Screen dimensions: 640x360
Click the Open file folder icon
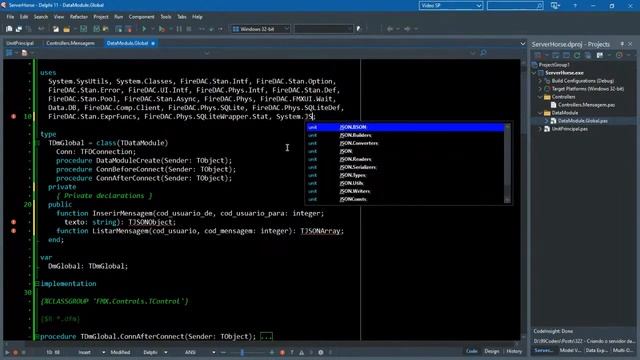[66, 29]
